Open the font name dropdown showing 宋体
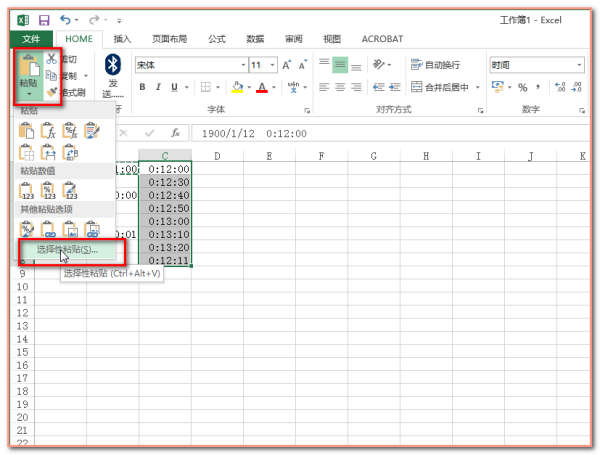 click(240, 65)
